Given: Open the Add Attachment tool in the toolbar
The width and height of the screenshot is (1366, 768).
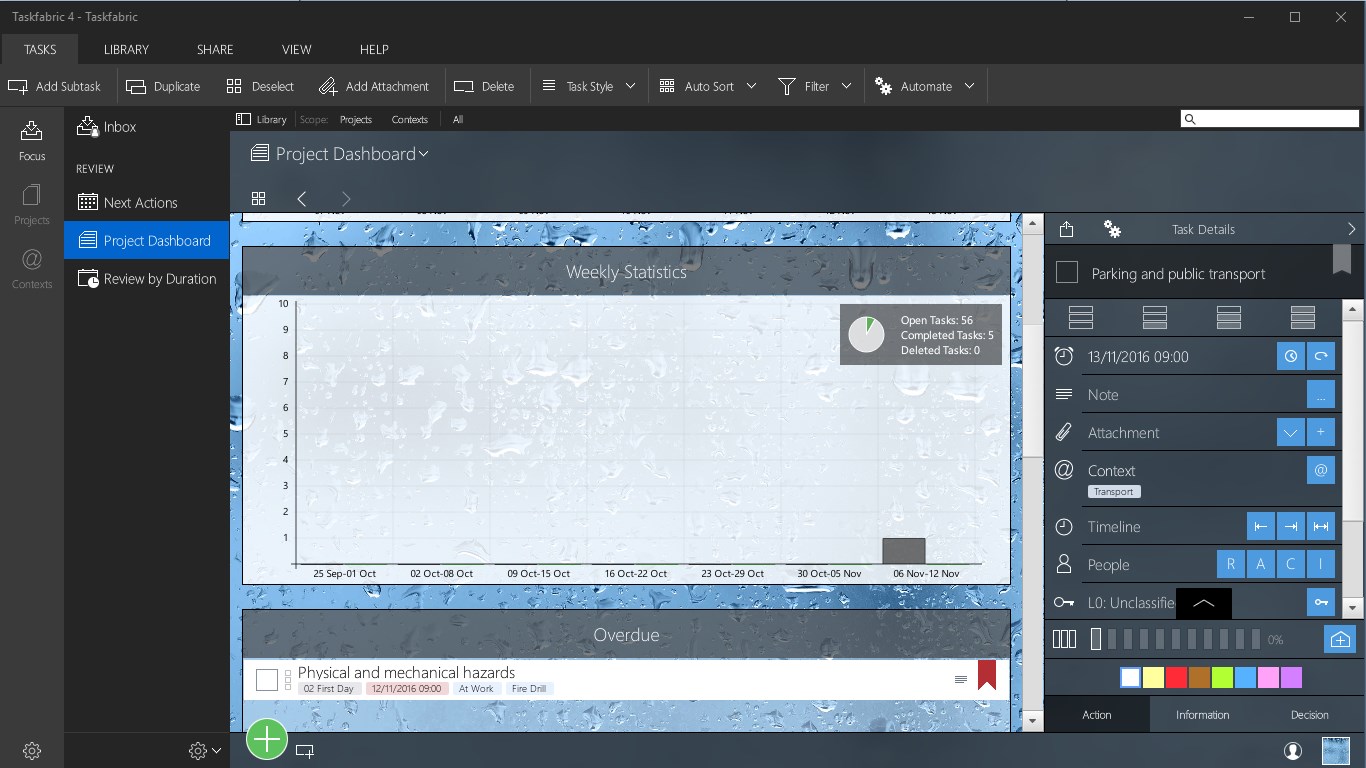Looking at the screenshot, I should coord(374,86).
